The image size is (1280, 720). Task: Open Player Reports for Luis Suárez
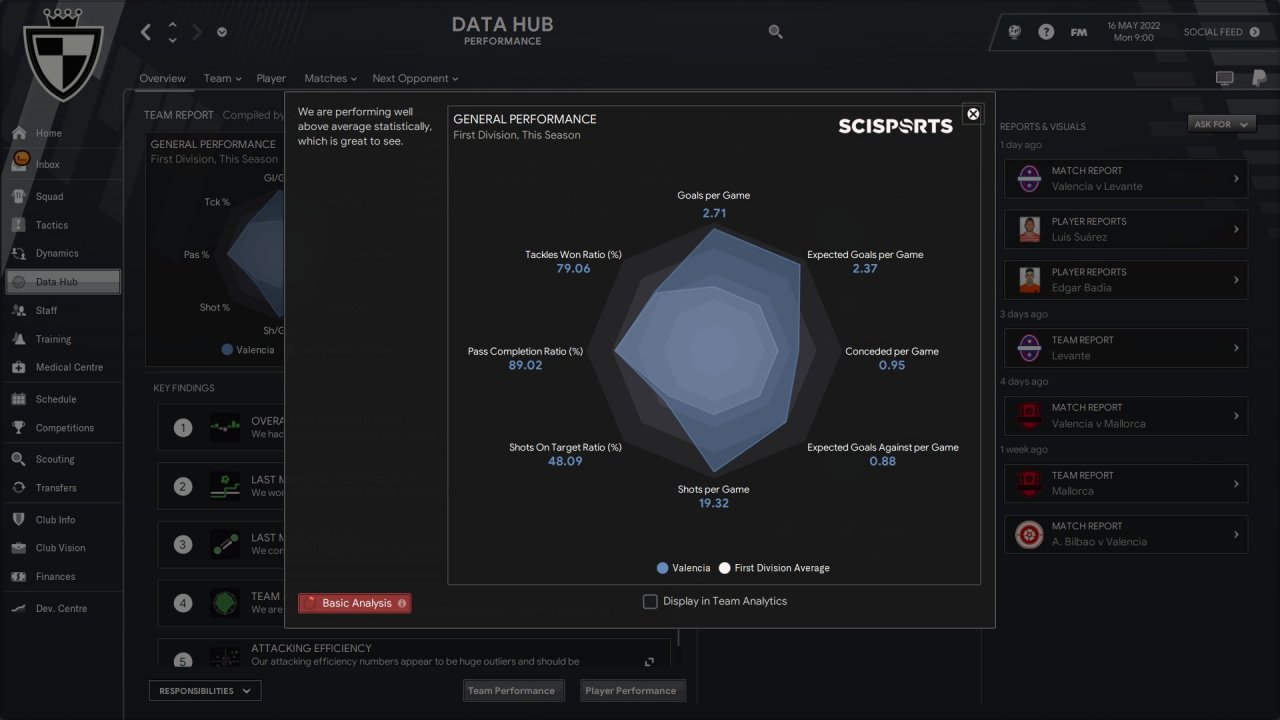[x=1126, y=229]
